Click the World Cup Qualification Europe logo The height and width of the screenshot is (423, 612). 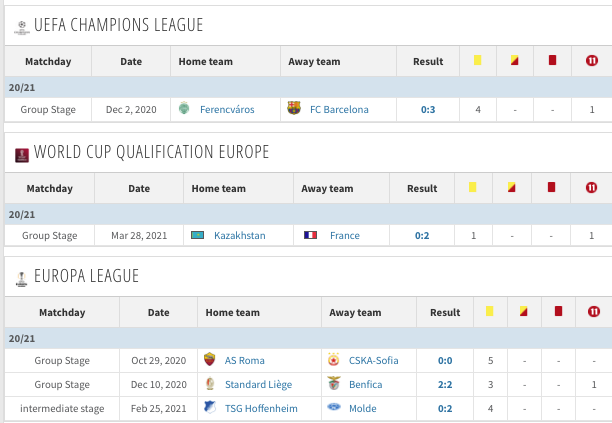pos(22,155)
